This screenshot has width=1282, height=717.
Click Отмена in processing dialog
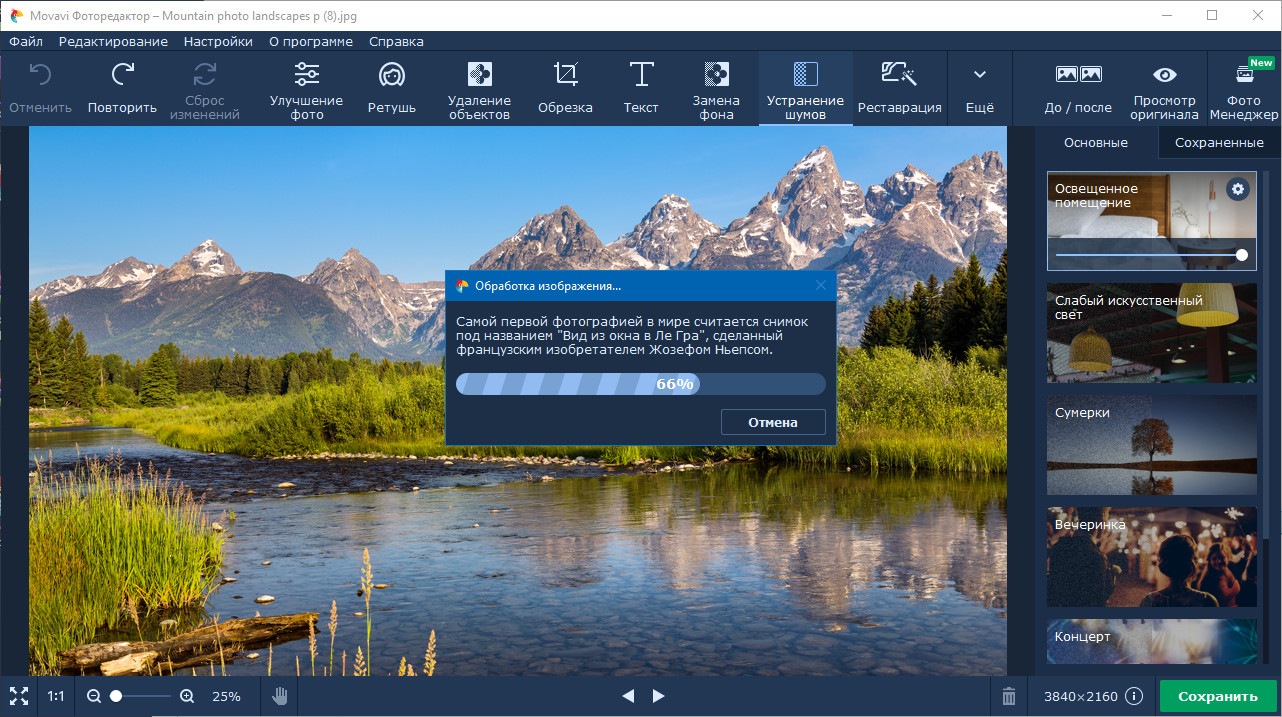click(x=773, y=422)
